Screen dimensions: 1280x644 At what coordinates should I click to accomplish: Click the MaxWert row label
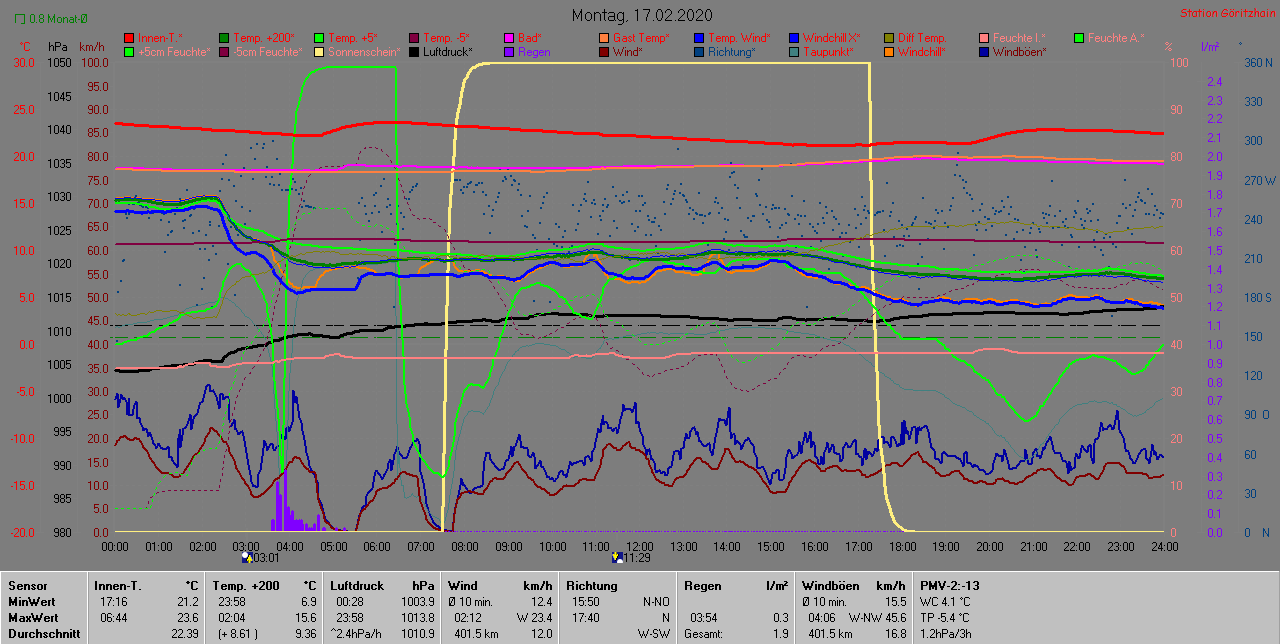(34, 617)
